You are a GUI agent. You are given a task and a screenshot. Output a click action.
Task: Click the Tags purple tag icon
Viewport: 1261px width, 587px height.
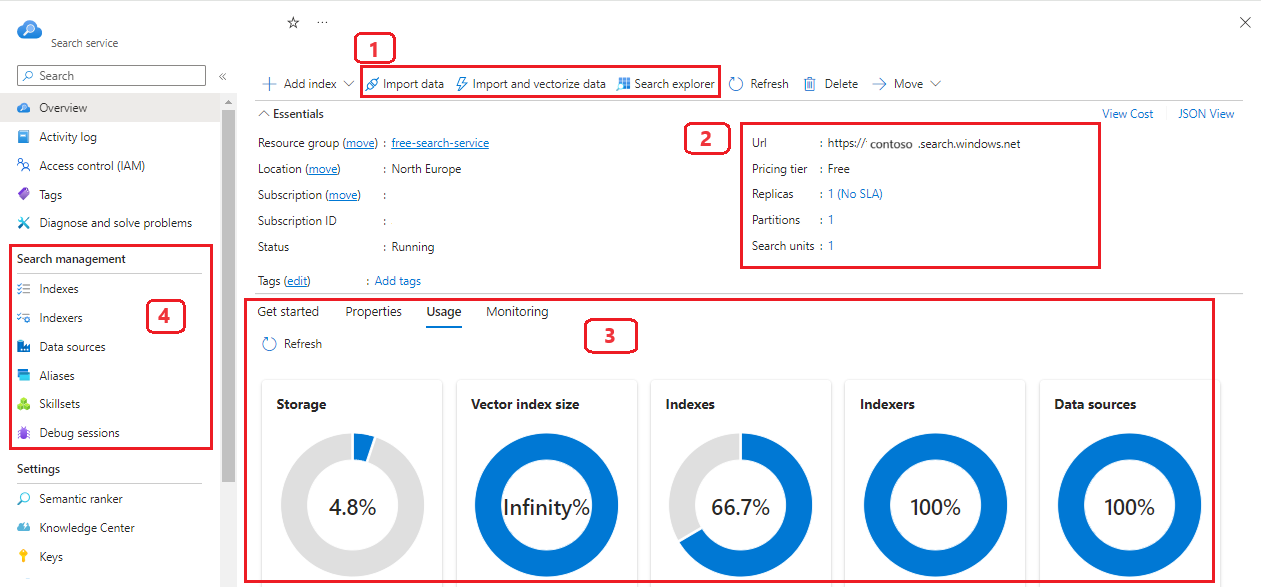24,195
